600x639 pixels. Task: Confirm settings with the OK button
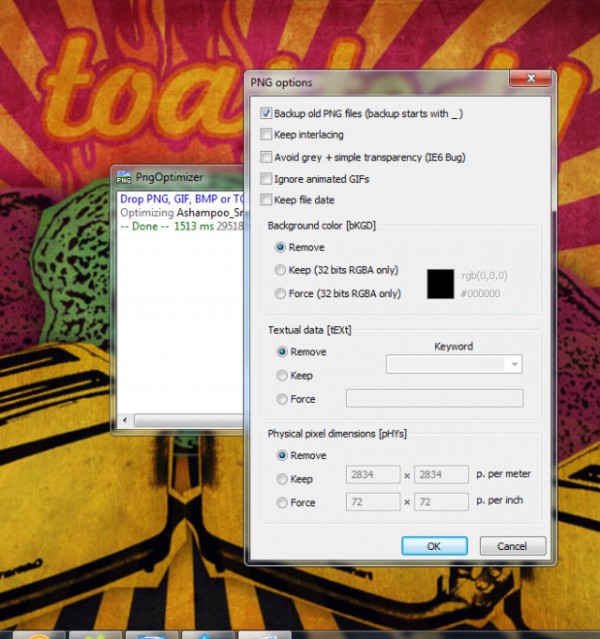coord(435,546)
